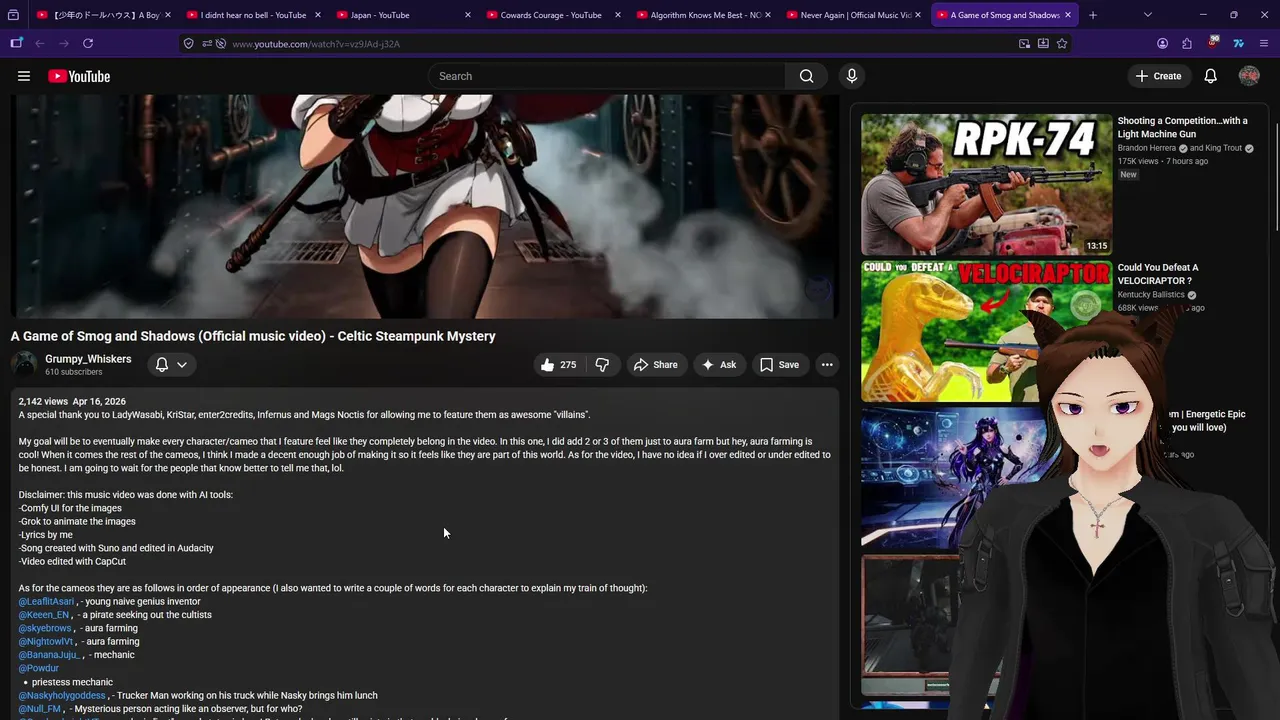The height and width of the screenshot is (720, 1280).
Task: Go to the YouTube home logo
Action: [x=79, y=76]
